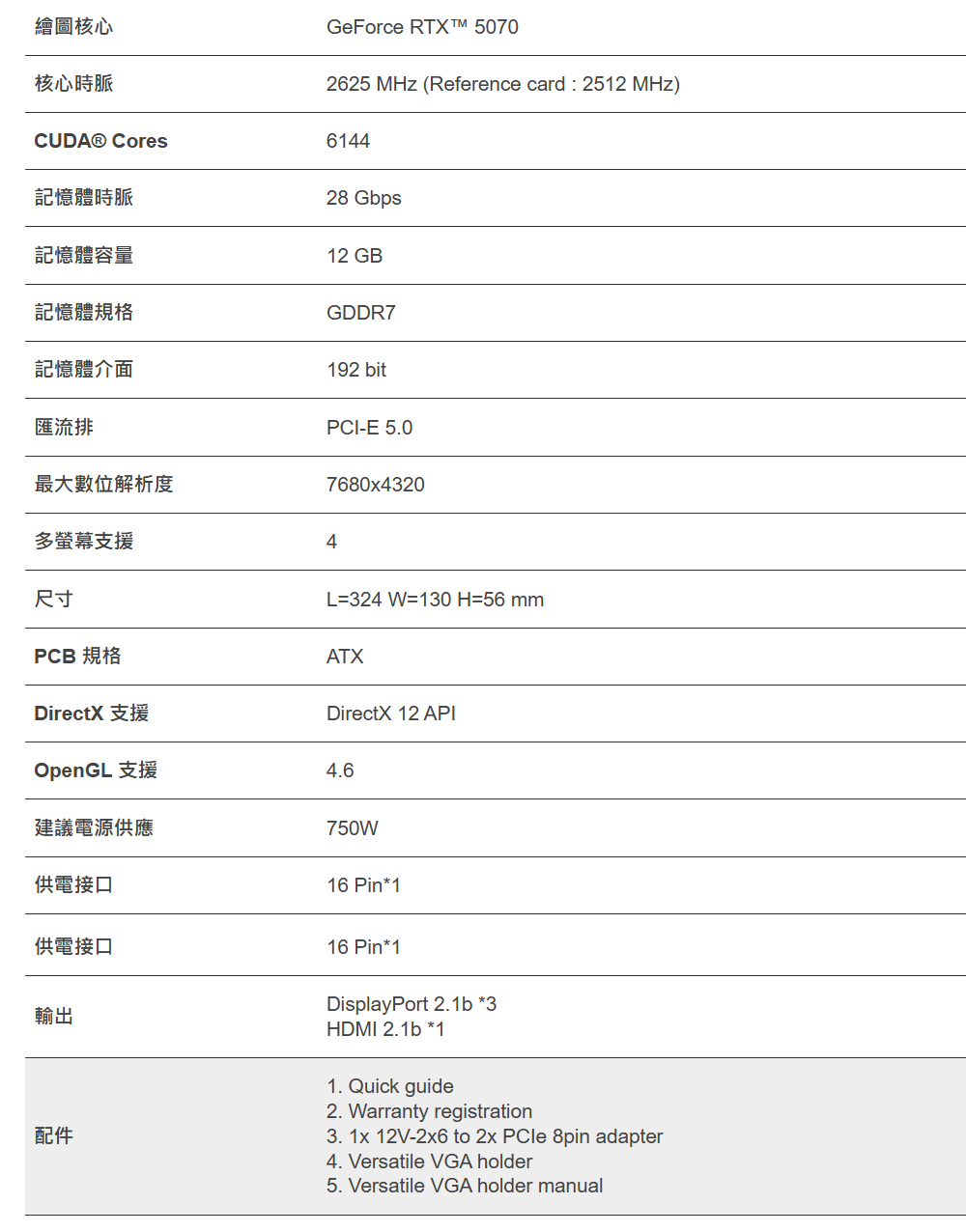Select the 12V-2x6 to PCIe adapter line
Screen dimensions: 966x1232
495,1136
